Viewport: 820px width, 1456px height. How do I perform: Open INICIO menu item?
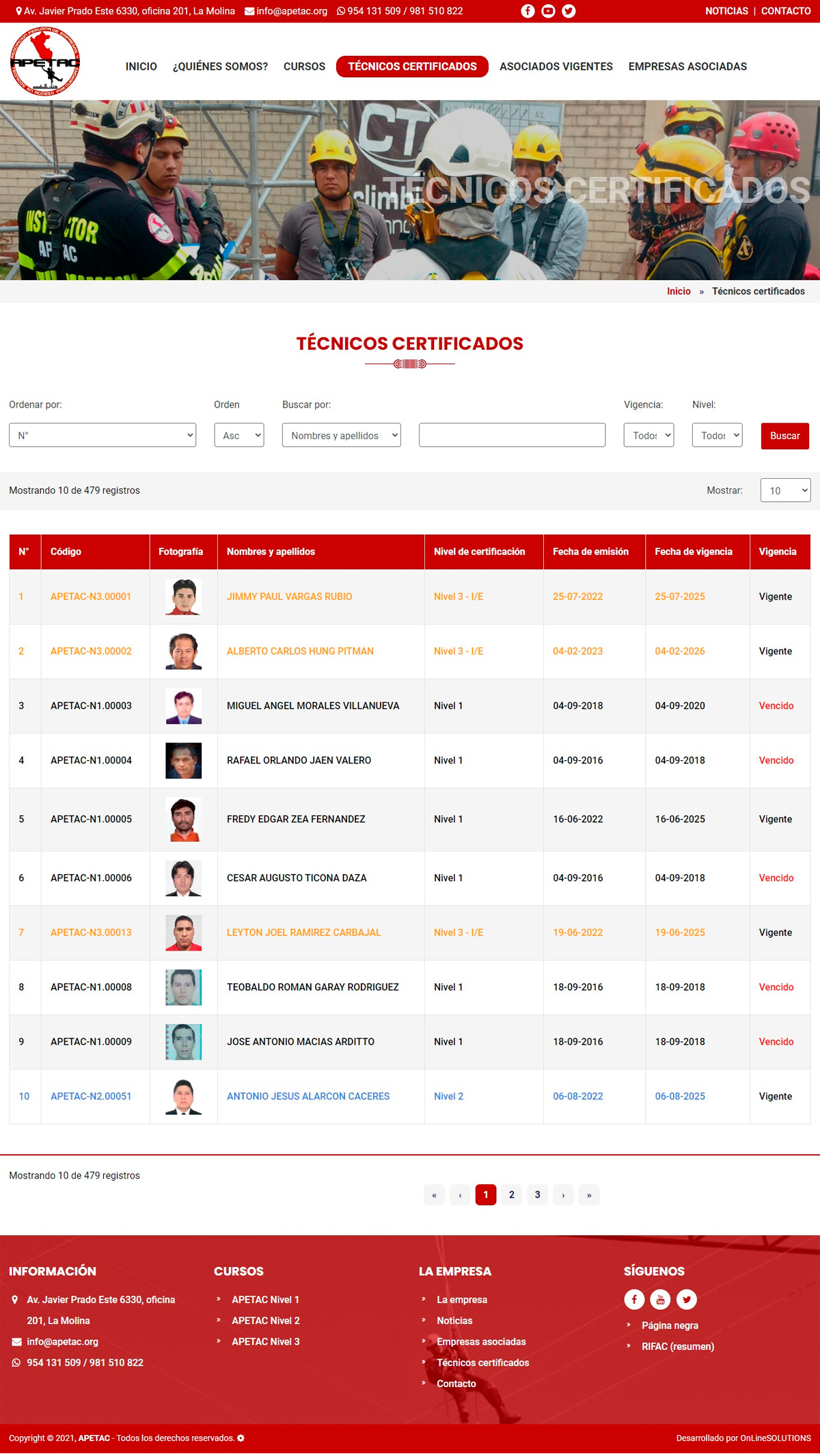pos(141,66)
